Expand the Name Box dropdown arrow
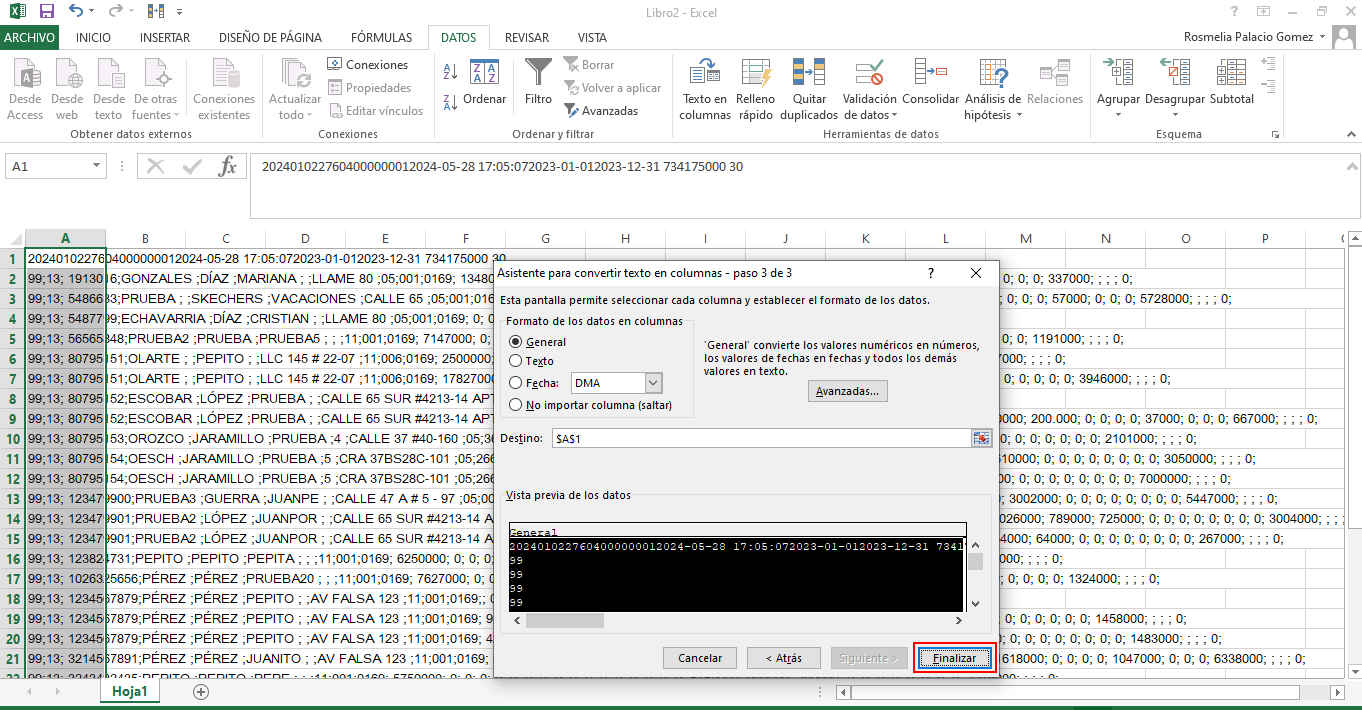Viewport: 1362px width, 710px height. (x=97, y=167)
